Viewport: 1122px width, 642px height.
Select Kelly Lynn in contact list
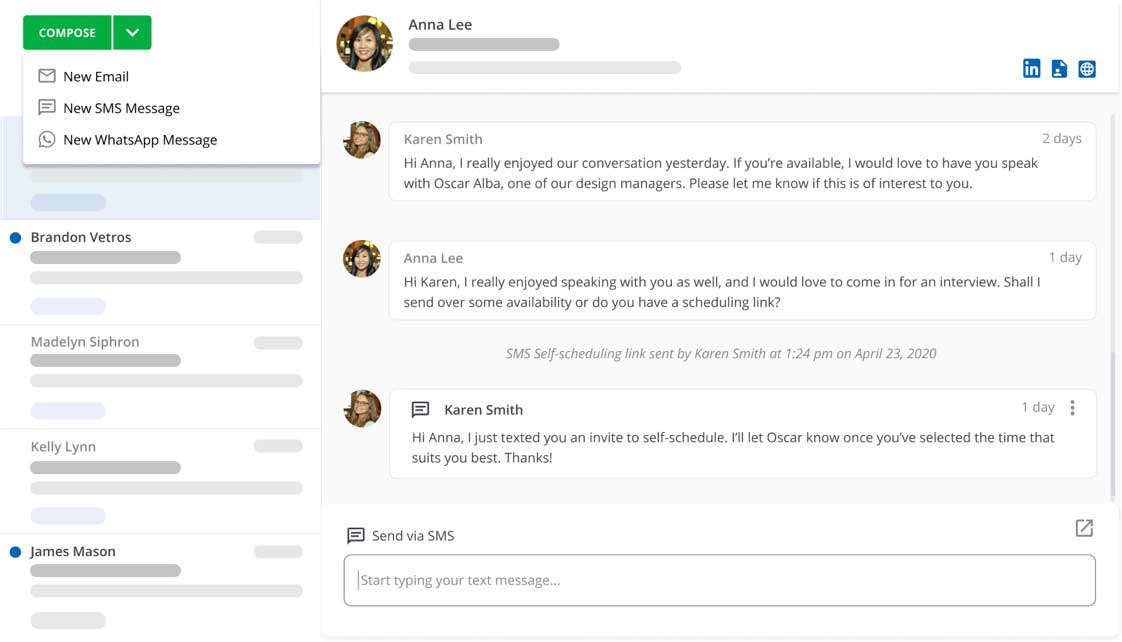tap(63, 447)
